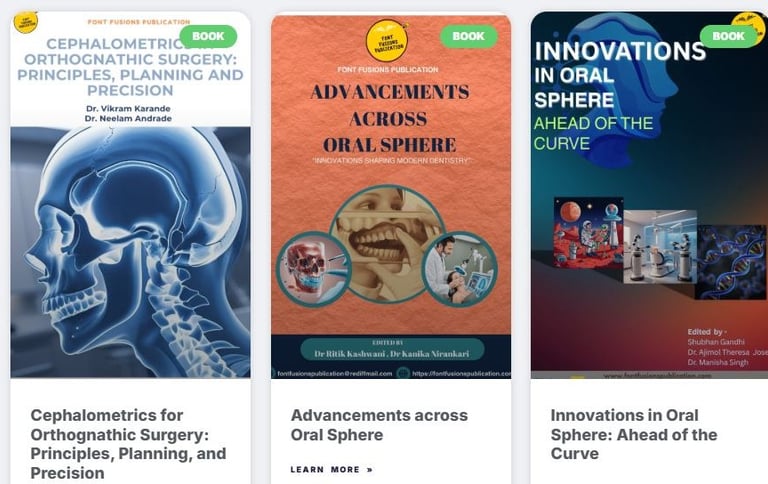Click the double-arrow icon after LEARN MORE
Image resolution: width=768 pixels, height=484 pixels.
pos(370,470)
